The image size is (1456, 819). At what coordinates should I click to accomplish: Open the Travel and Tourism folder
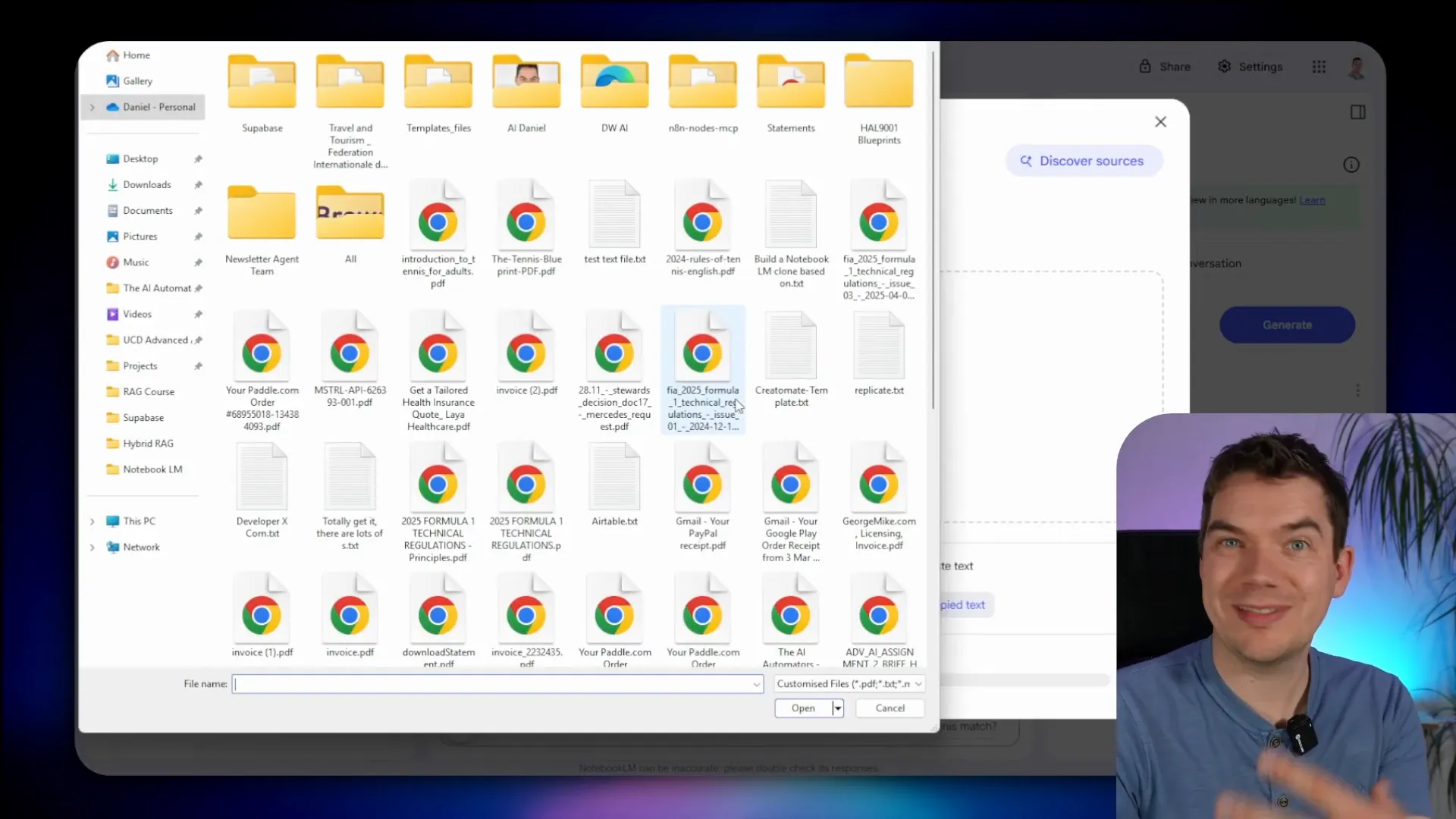(350, 110)
